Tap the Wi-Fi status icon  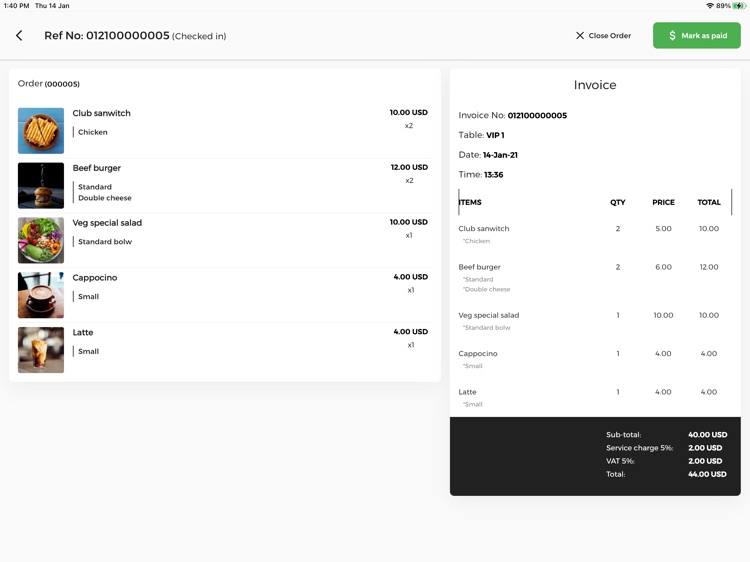[x=710, y=6]
